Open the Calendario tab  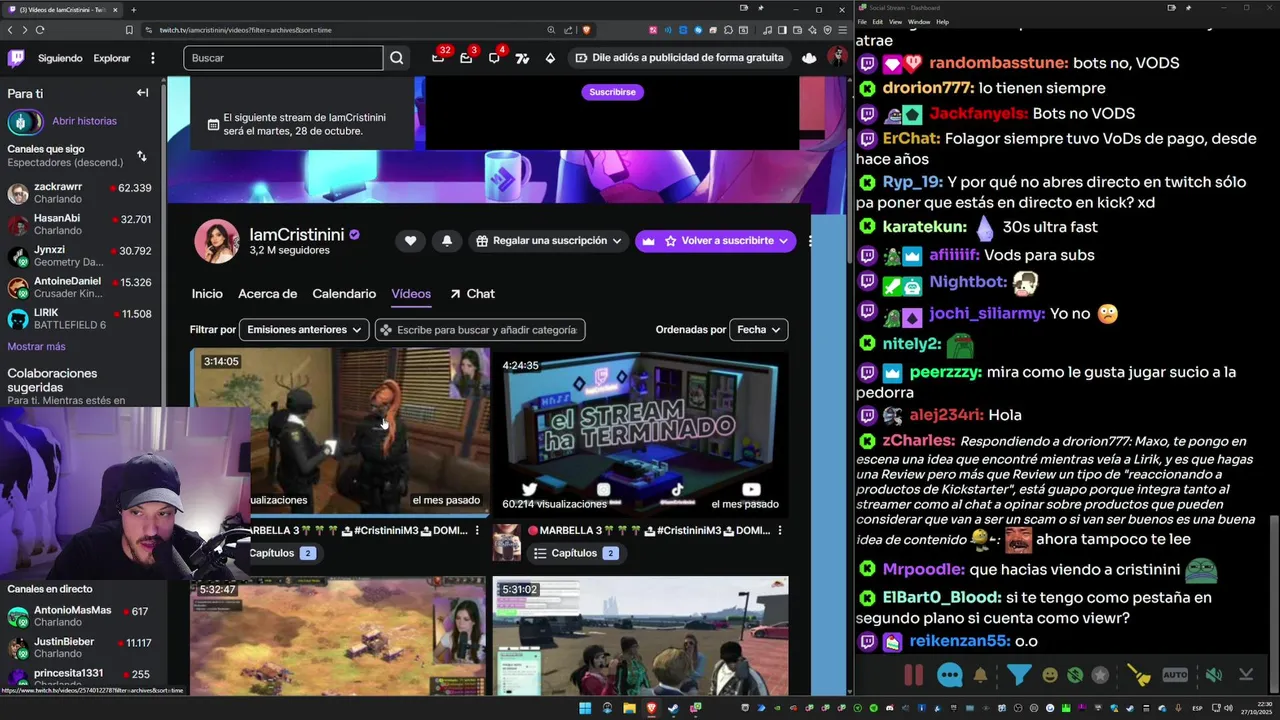[344, 294]
